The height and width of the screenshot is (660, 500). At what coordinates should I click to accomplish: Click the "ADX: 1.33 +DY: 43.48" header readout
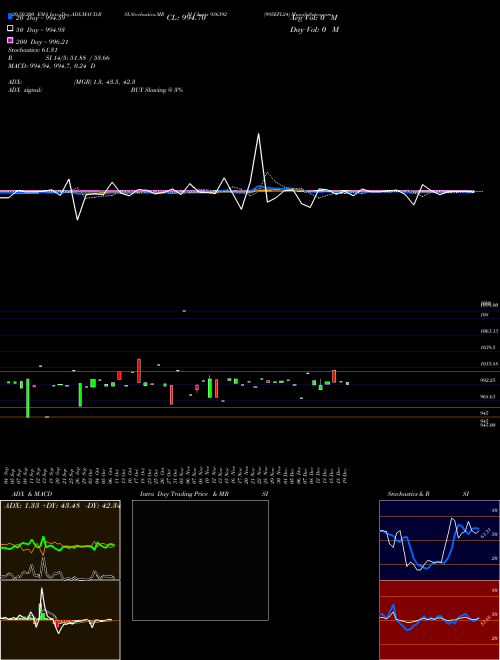[43, 506]
